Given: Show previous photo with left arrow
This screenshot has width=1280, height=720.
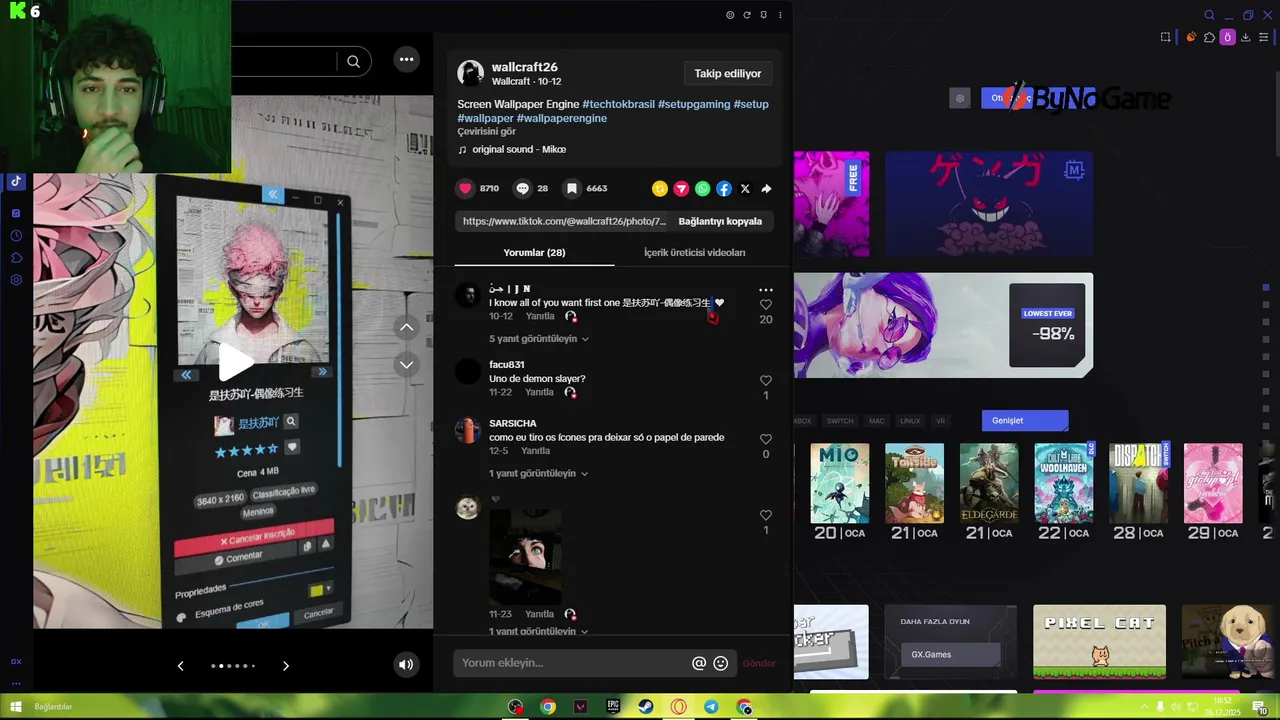Looking at the screenshot, I should (180, 666).
